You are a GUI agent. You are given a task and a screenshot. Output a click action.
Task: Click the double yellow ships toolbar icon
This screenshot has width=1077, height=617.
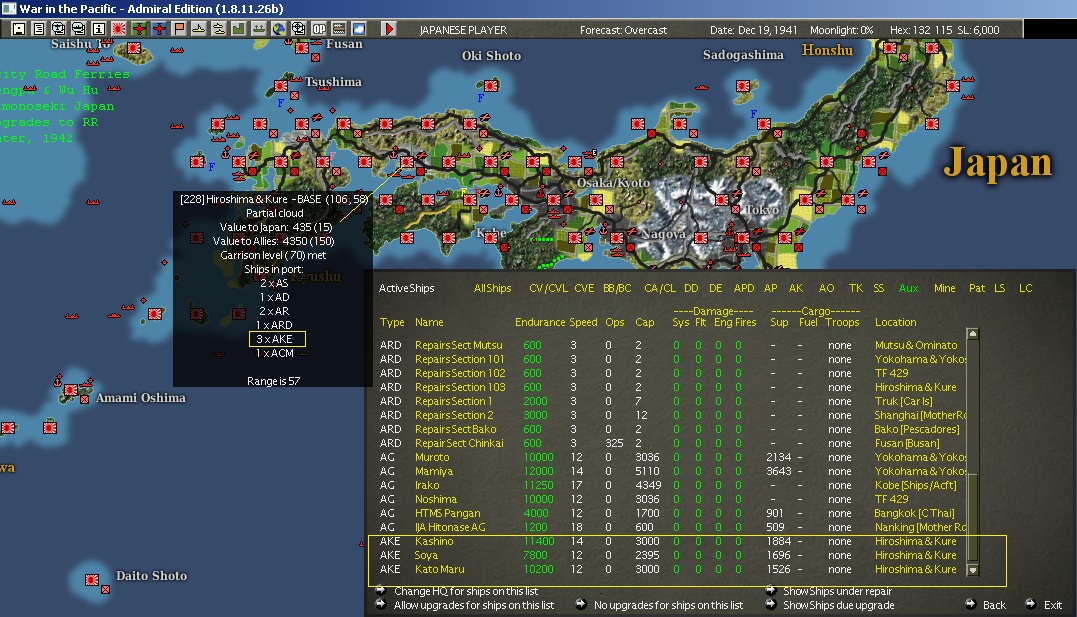(218, 29)
